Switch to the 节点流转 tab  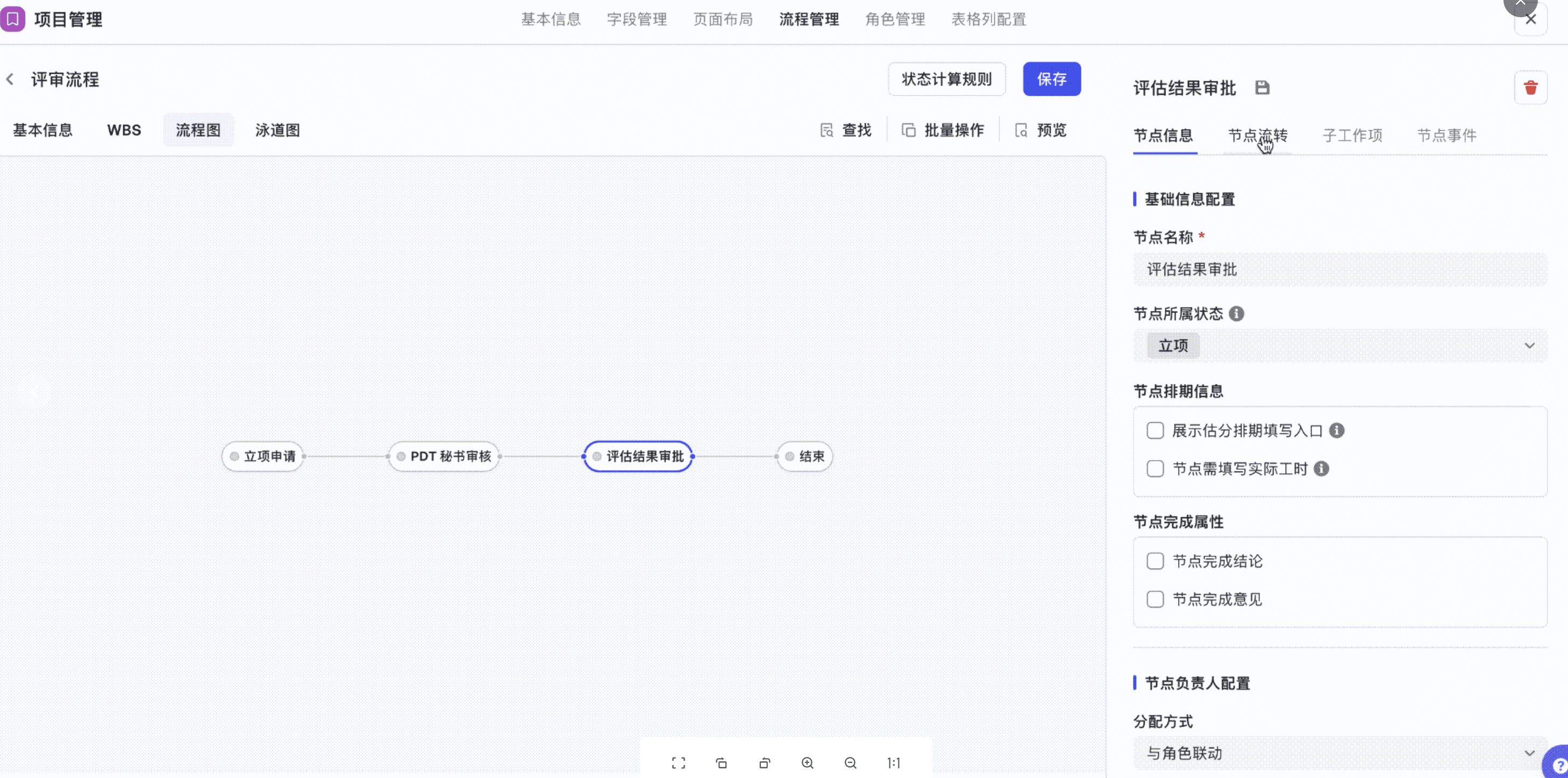[1258, 135]
